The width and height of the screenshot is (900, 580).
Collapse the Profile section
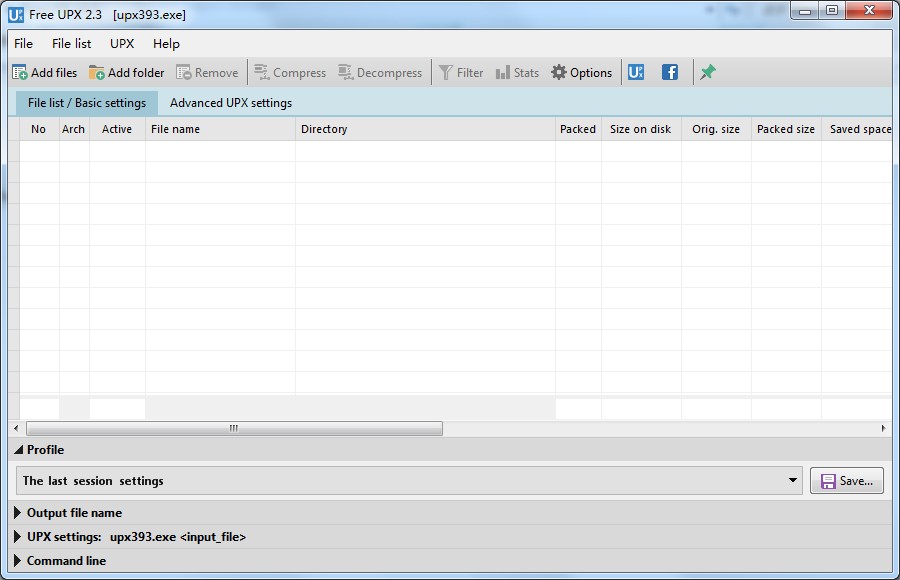click(x=19, y=450)
